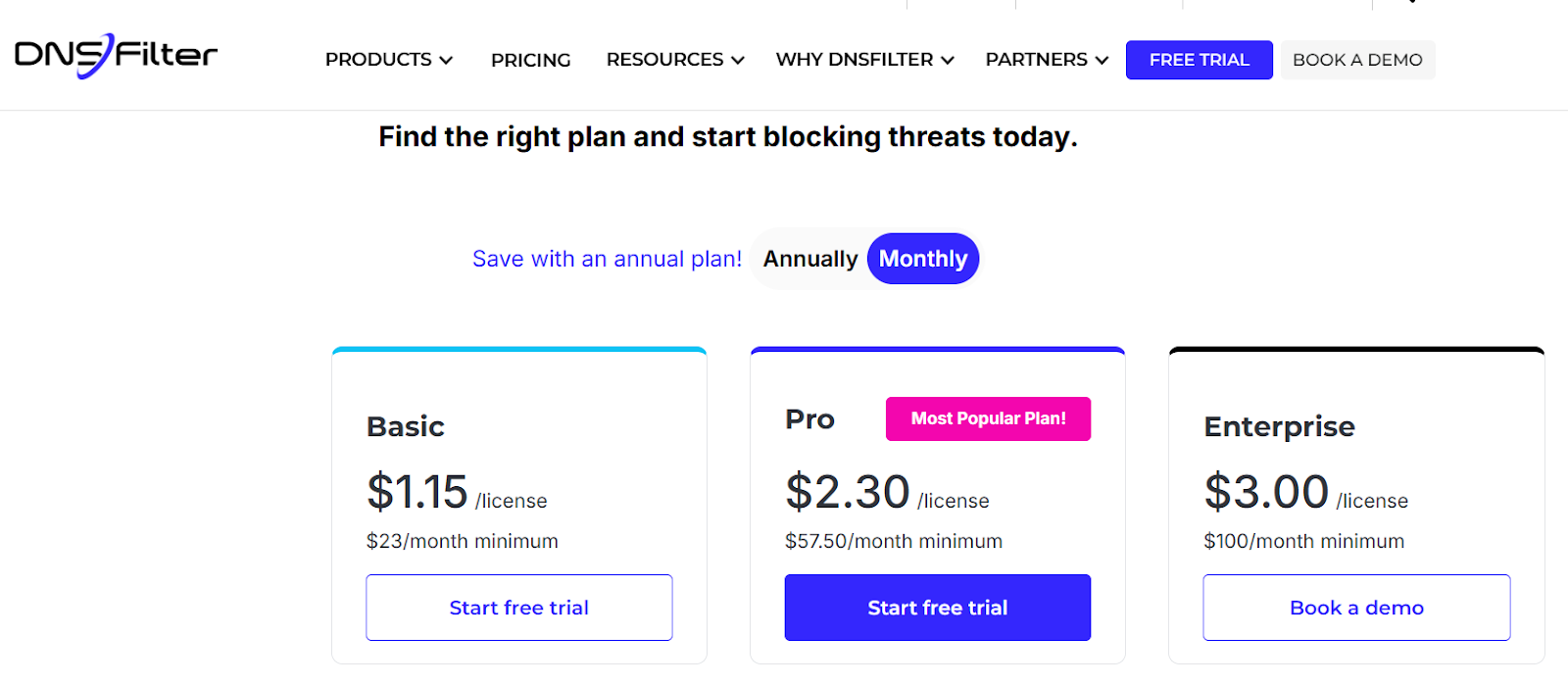Screen dimensions: 1568x685
Task: Expand the PRODUCTS dropdown menu
Action: click(x=388, y=60)
